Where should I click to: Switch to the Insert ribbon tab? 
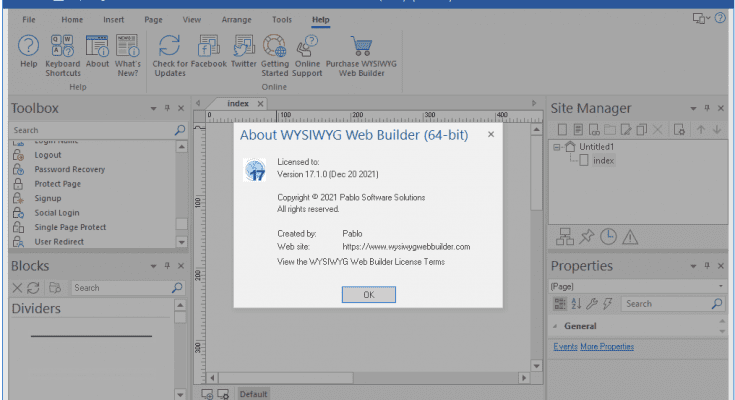[x=113, y=20]
